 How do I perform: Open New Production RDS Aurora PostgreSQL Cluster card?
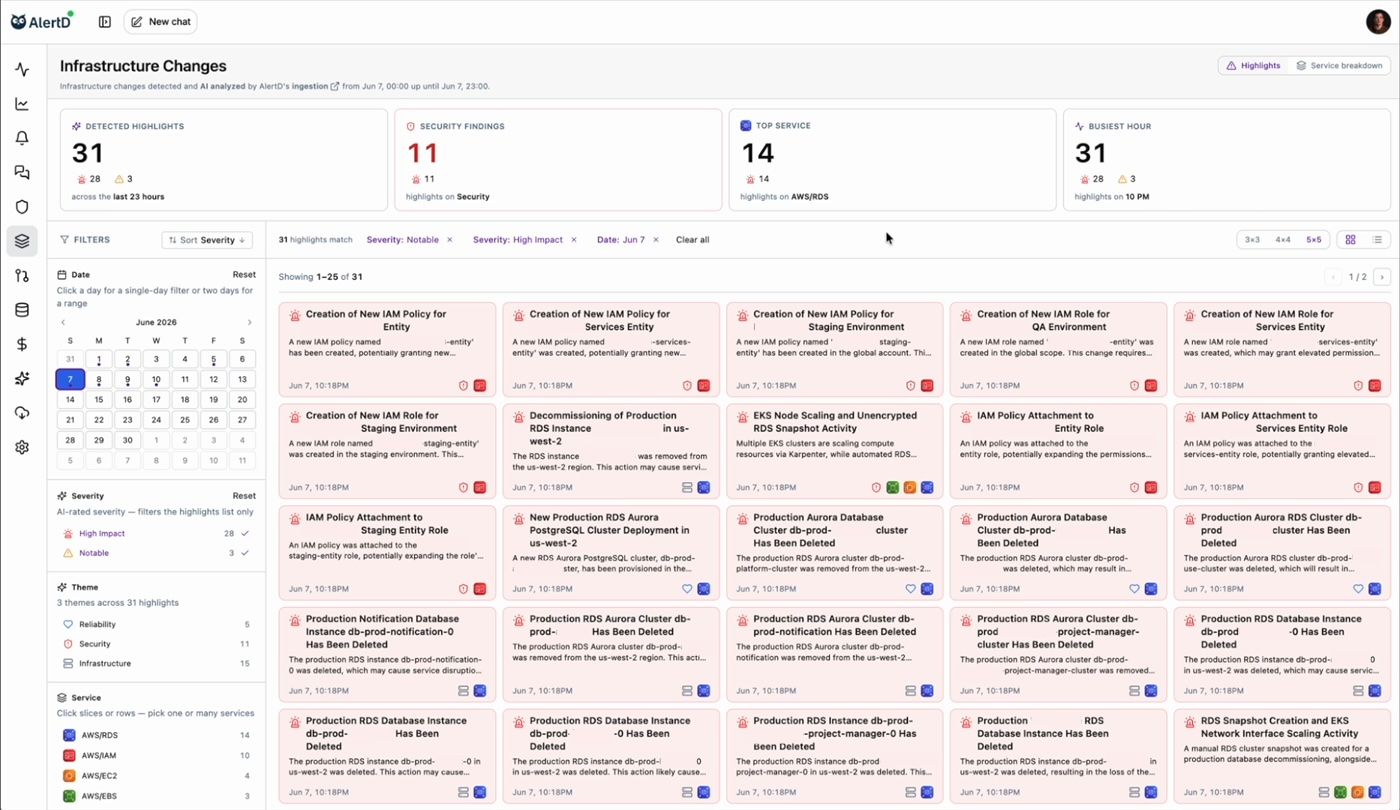611,553
